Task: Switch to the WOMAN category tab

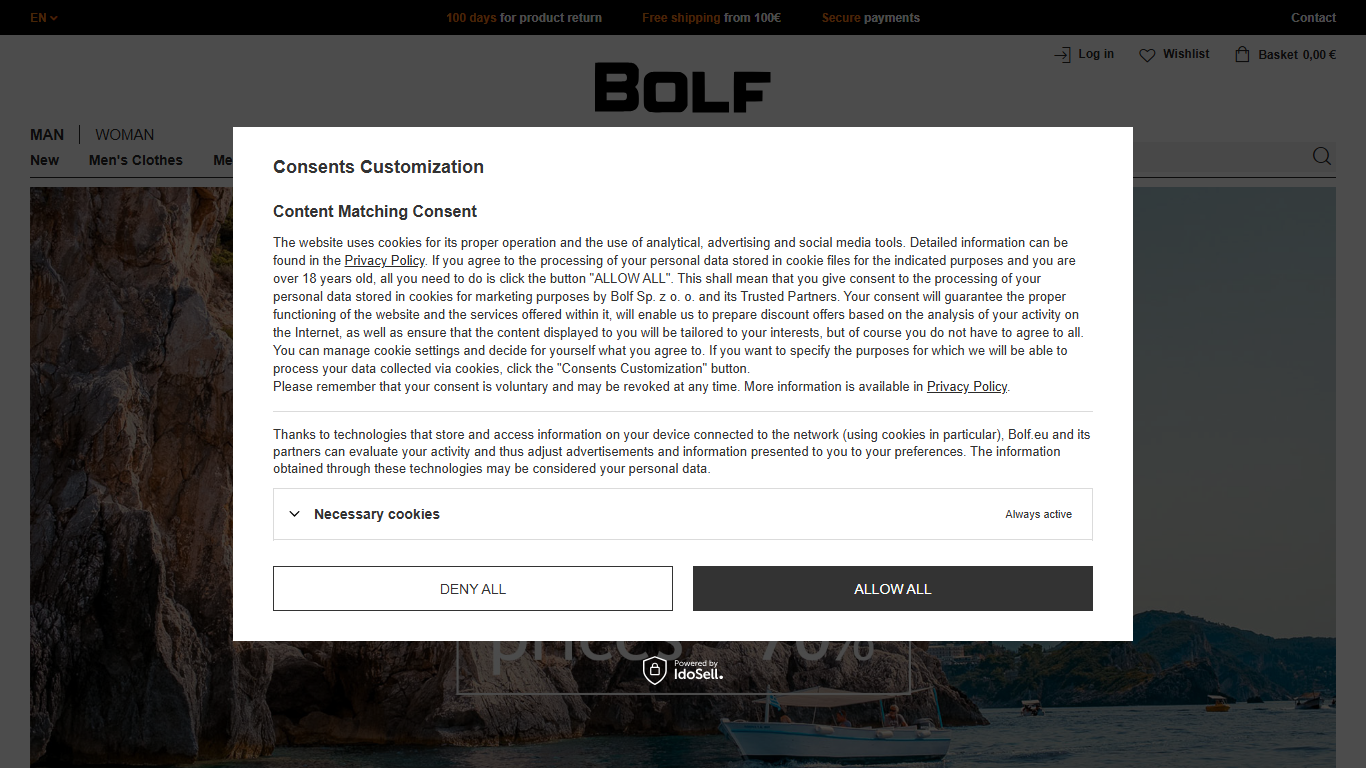Action: pos(125,134)
